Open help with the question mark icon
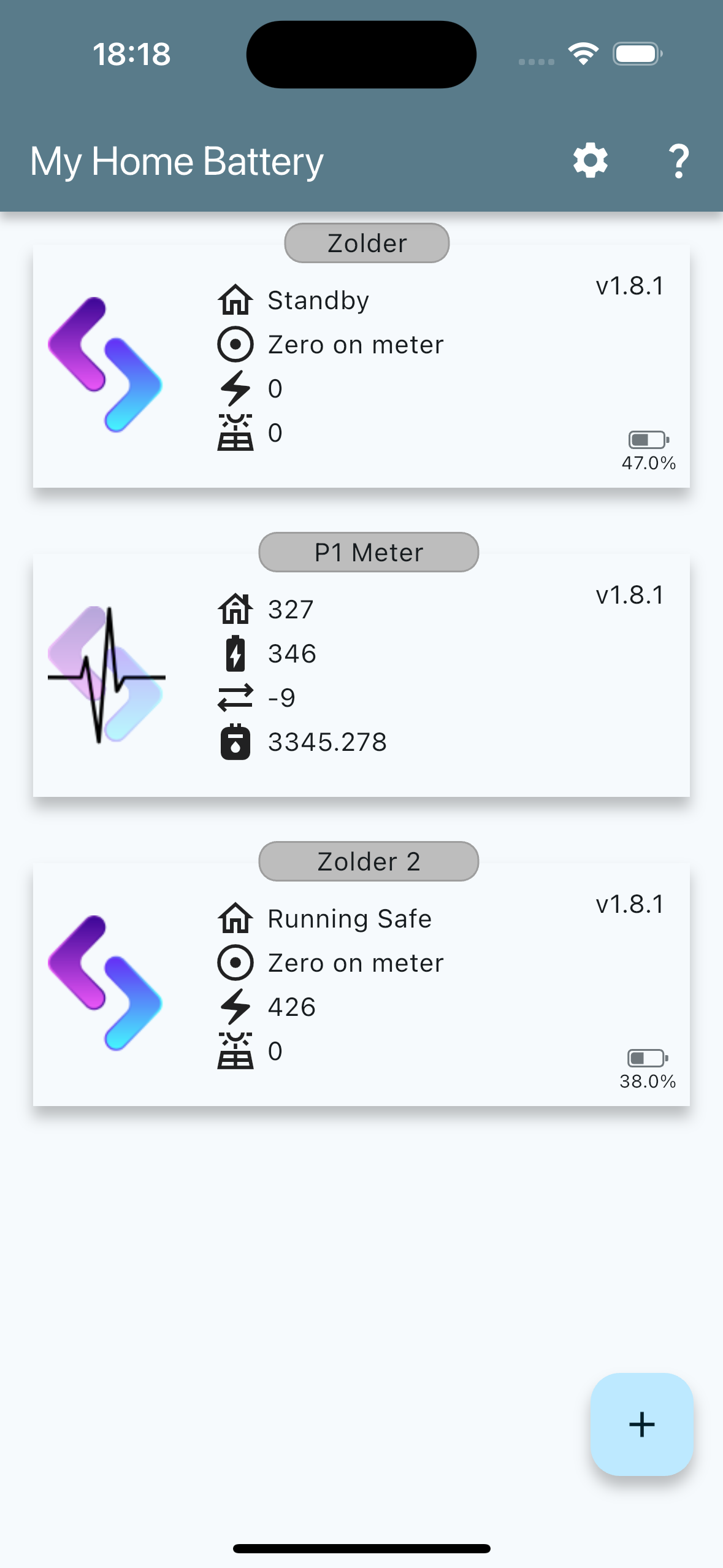Image resolution: width=723 pixels, height=1568 pixels. (678, 161)
